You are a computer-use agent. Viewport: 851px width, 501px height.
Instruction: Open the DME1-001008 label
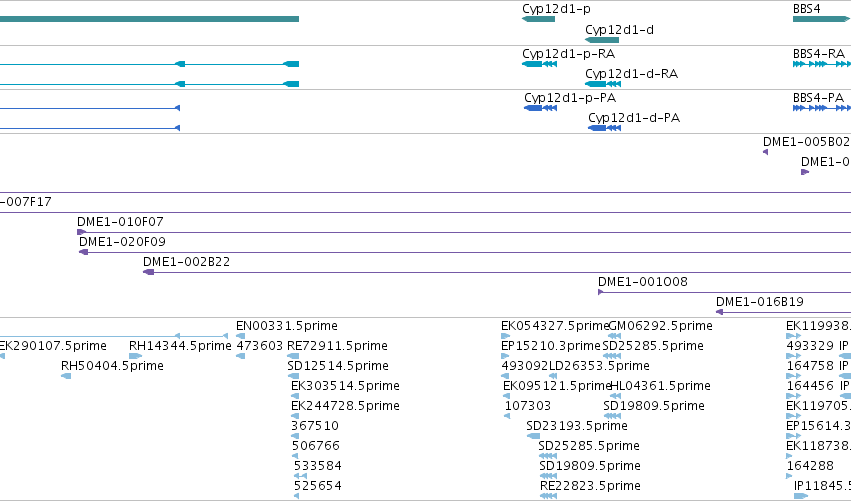coord(643,282)
